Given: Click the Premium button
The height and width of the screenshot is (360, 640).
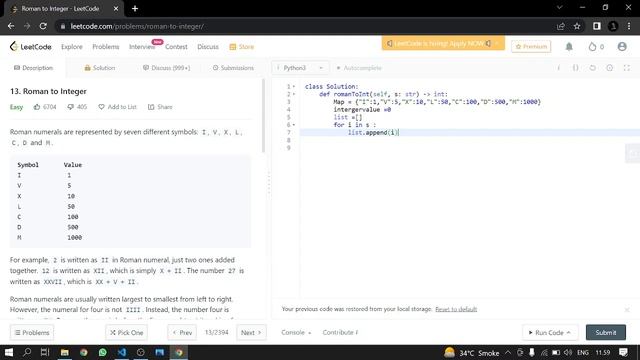Looking at the screenshot, I should pos(531,47).
